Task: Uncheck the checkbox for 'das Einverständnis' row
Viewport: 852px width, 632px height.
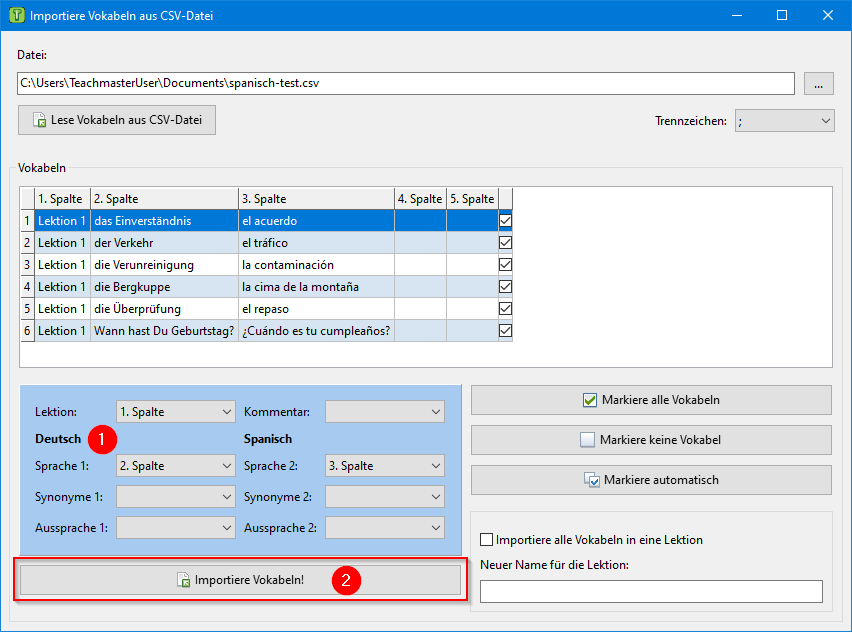Action: [505, 220]
